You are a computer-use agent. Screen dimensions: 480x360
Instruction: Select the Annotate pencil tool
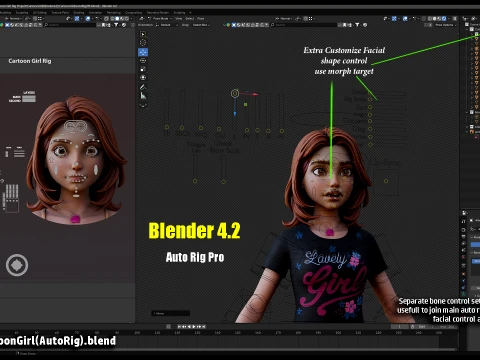coord(143,87)
